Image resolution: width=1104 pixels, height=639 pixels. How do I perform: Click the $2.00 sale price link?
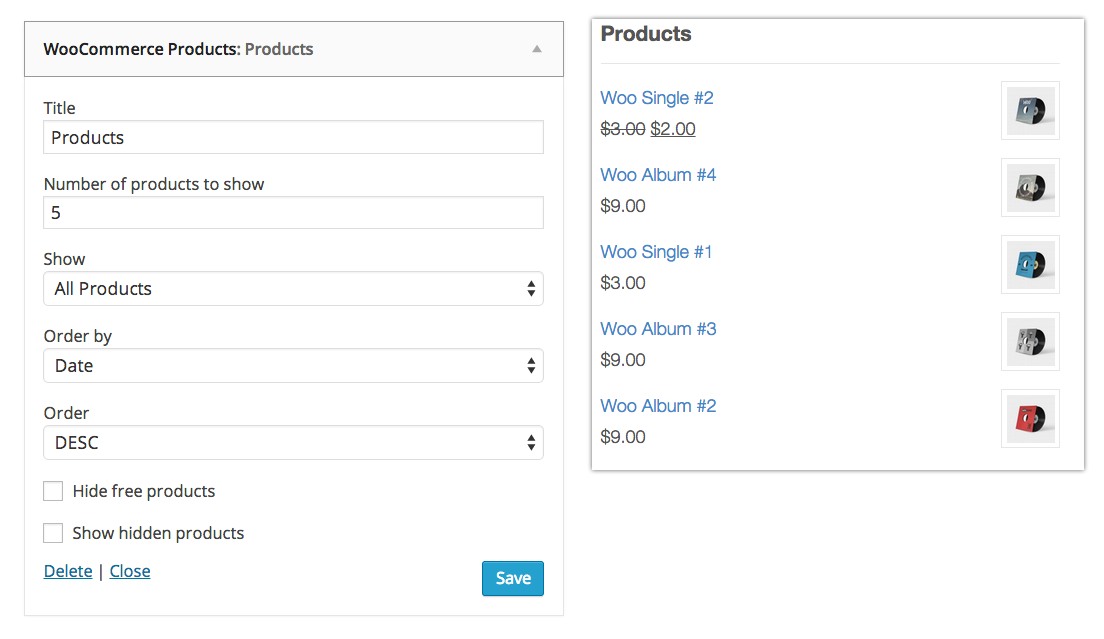[674, 128]
